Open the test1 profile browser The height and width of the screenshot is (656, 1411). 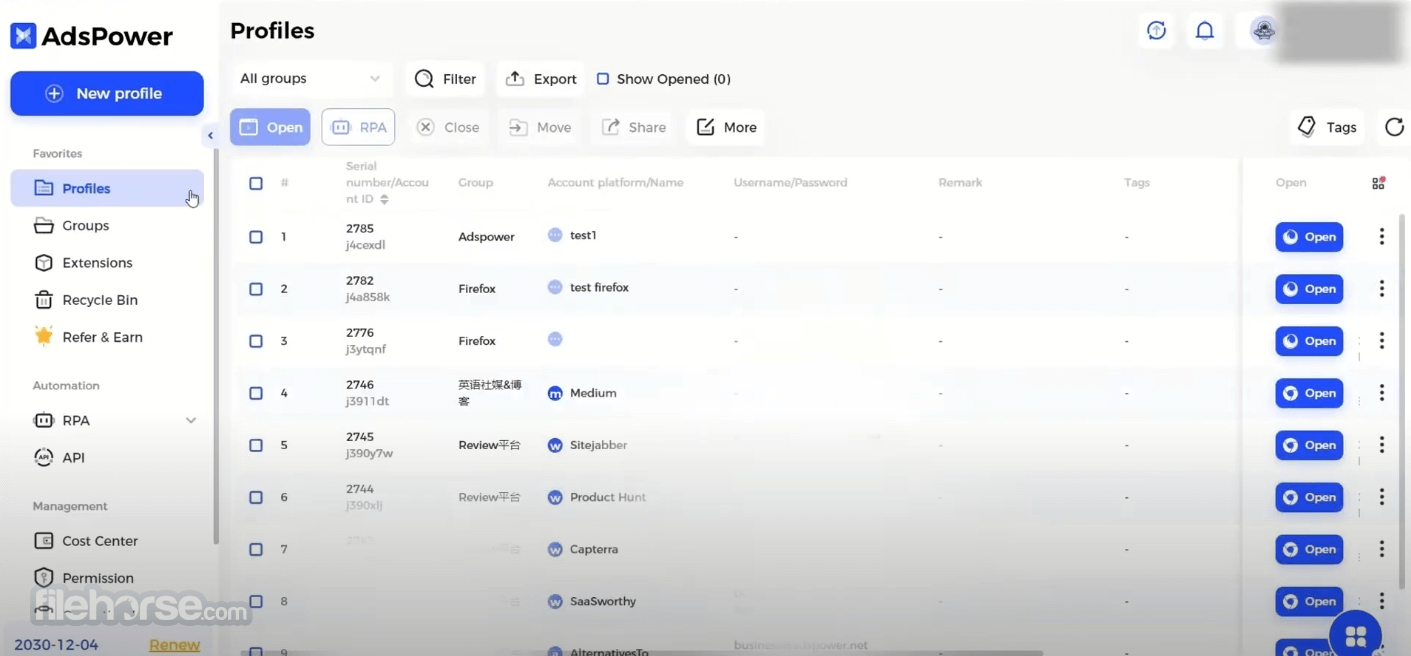(x=1309, y=237)
